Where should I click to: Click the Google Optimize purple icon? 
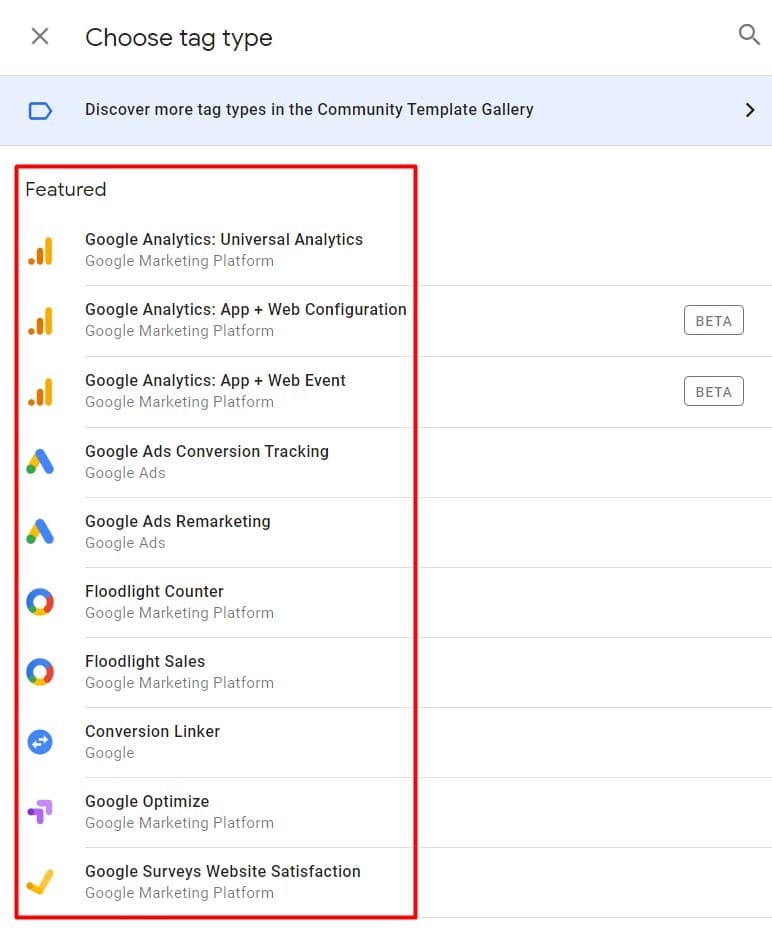point(40,812)
